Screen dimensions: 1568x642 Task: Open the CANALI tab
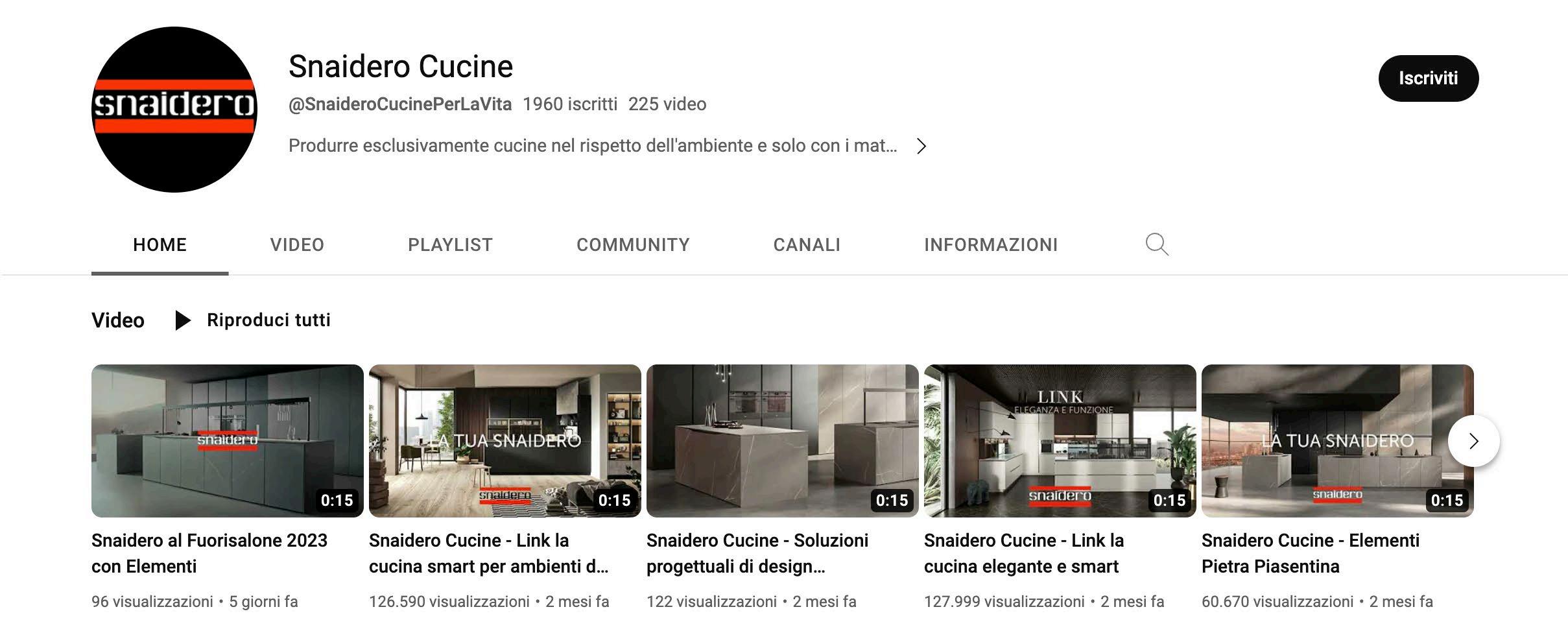point(807,244)
